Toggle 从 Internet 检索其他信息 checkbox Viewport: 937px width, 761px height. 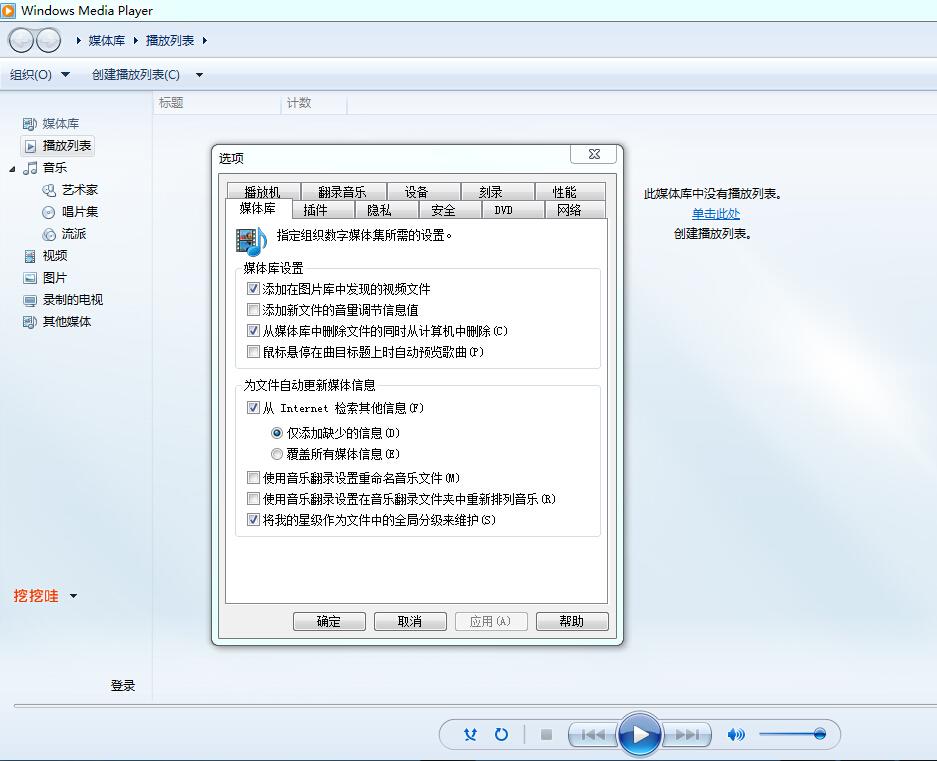pyautogui.click(x=253, y=408)
